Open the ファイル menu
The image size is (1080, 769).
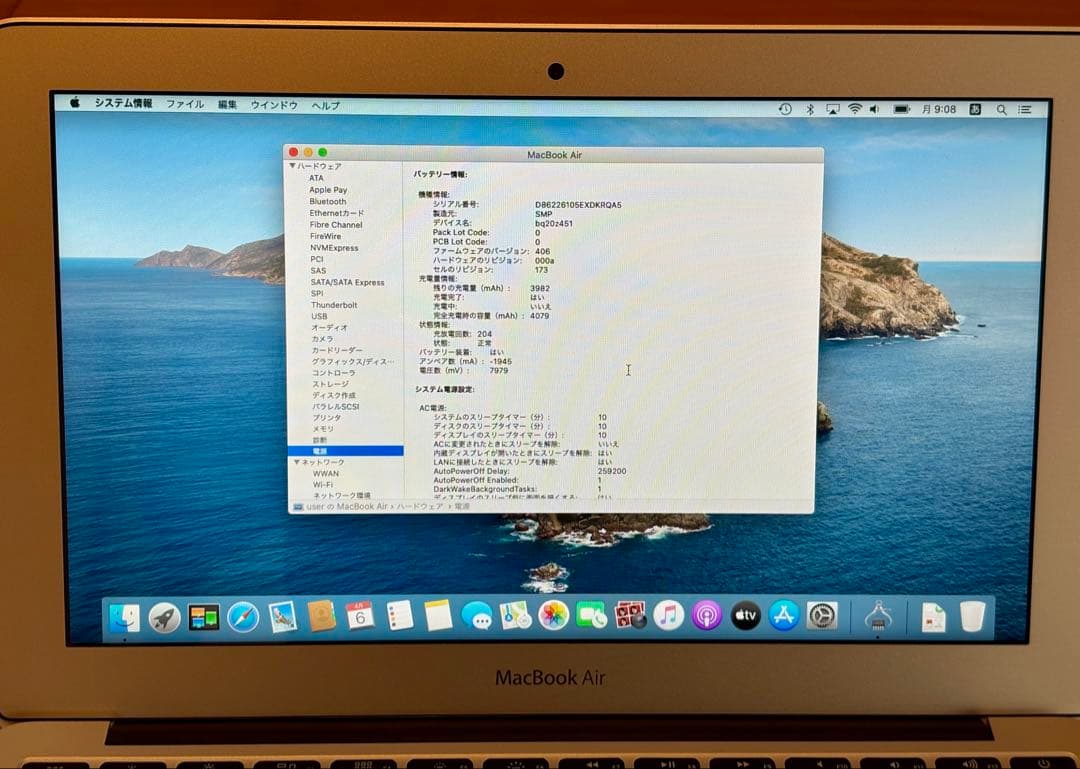pyautogui.click(x=185, y=104)
